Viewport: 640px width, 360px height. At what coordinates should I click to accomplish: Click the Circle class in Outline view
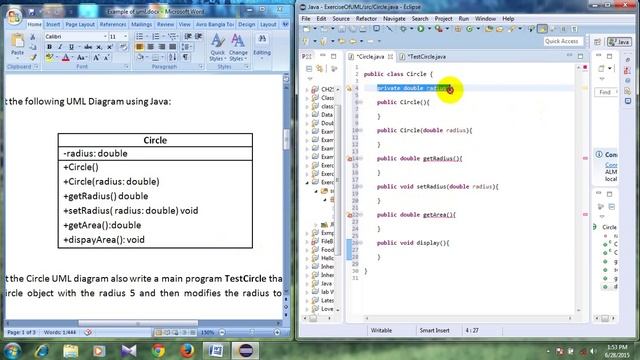tap(609, 227)
